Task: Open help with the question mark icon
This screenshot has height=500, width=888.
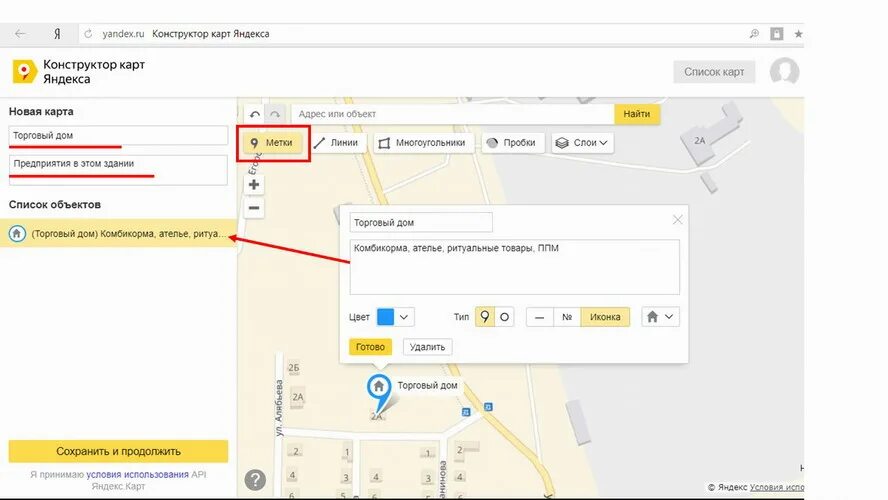Action: pyautogui.click(x=255, y=480)
